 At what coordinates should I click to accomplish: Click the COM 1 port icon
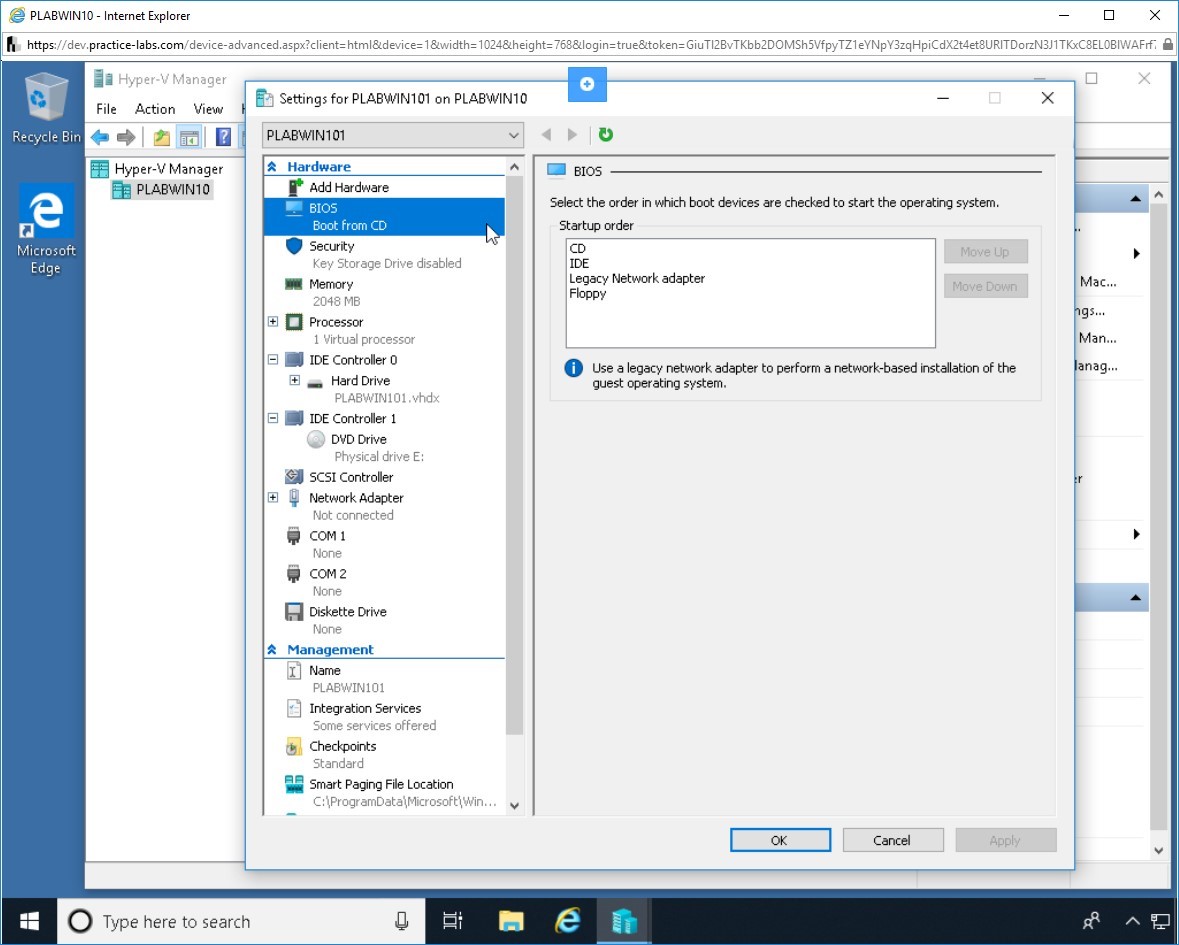[294, 536]
